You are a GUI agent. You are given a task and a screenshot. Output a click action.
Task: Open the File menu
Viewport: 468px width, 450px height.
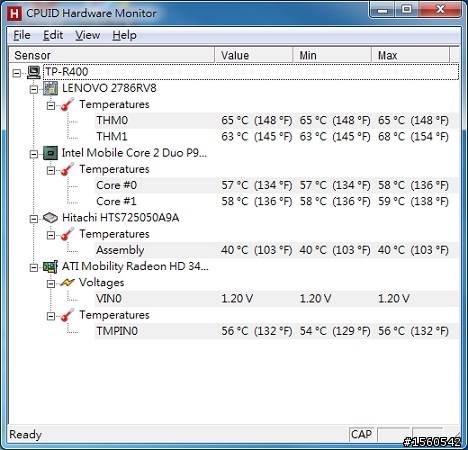point(22,35)
